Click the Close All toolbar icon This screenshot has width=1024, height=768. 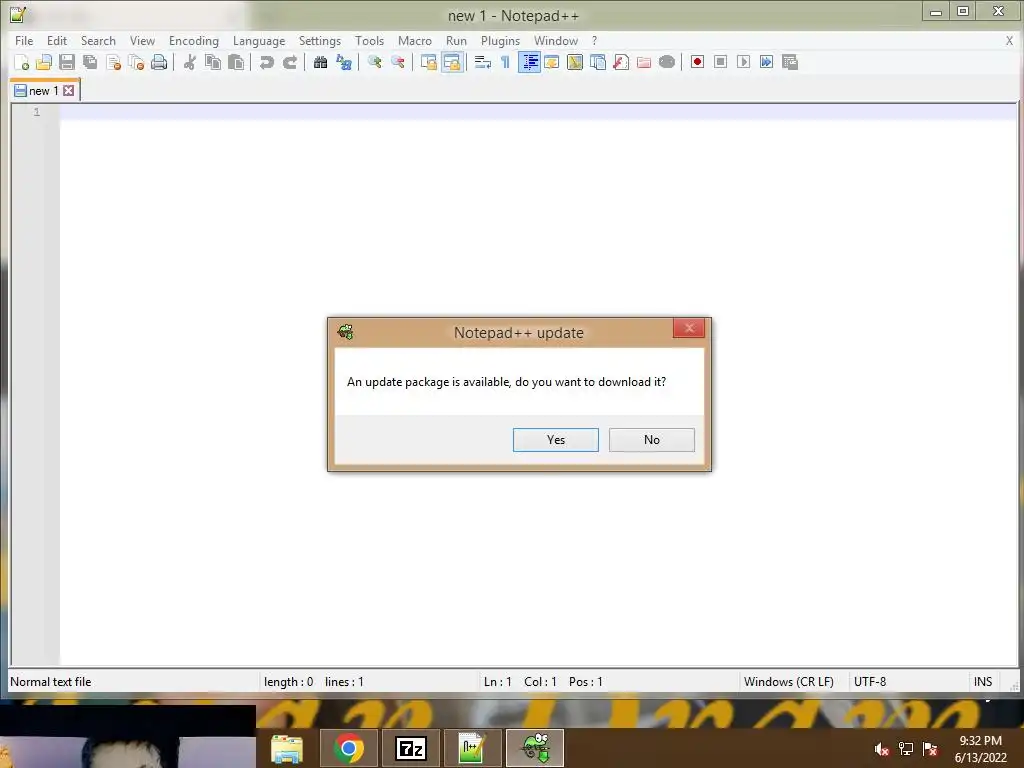tap(136, 62)
